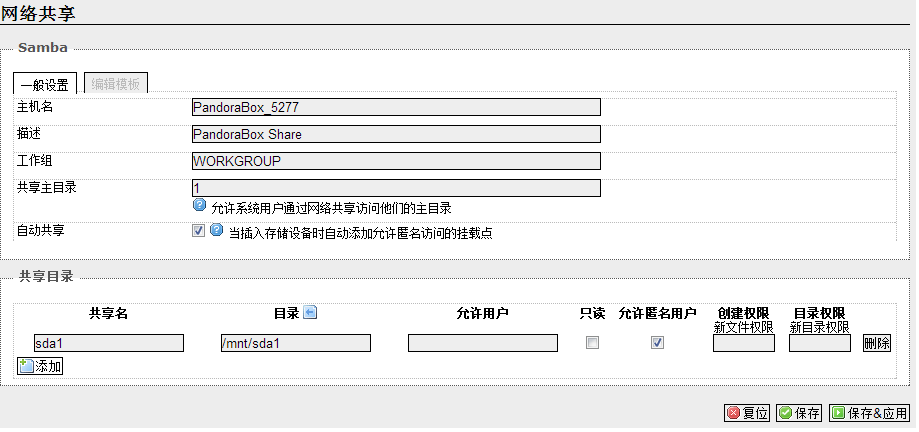
Task: Focus the 主机名 field PandoraBox_5277
Action: tap(396, 107)
